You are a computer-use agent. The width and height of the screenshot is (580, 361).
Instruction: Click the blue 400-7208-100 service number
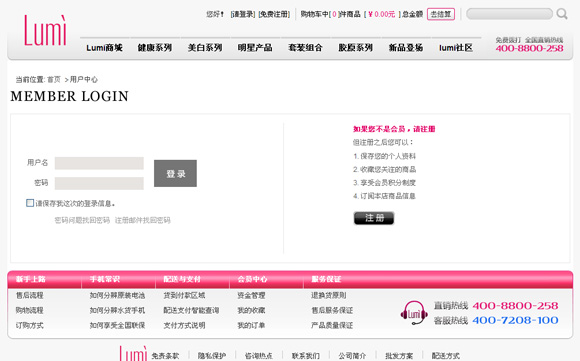tap(515, 320)
